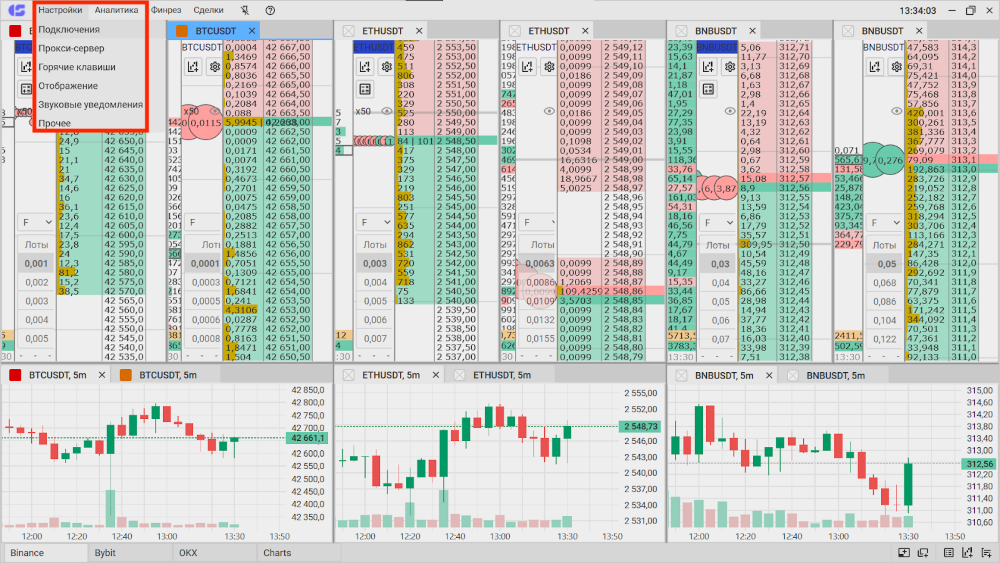The image size is (1000, 563).
Task: Open settings gear in active BTCUSDT order book
Action: pyautogui.click(x=214, y=67)
